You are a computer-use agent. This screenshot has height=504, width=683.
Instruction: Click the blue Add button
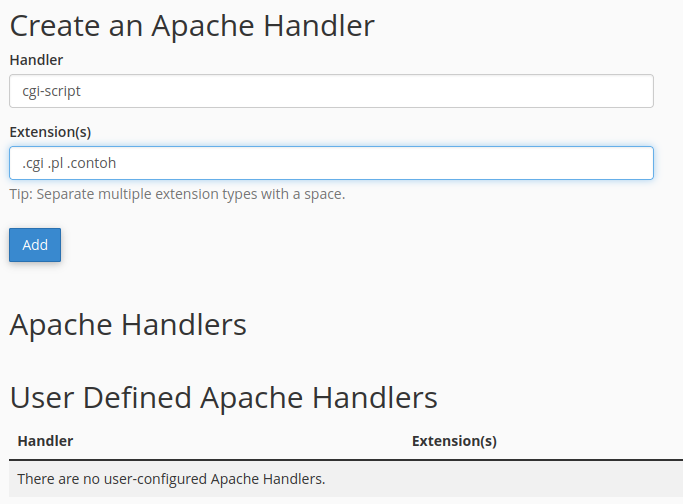[35, 245]
